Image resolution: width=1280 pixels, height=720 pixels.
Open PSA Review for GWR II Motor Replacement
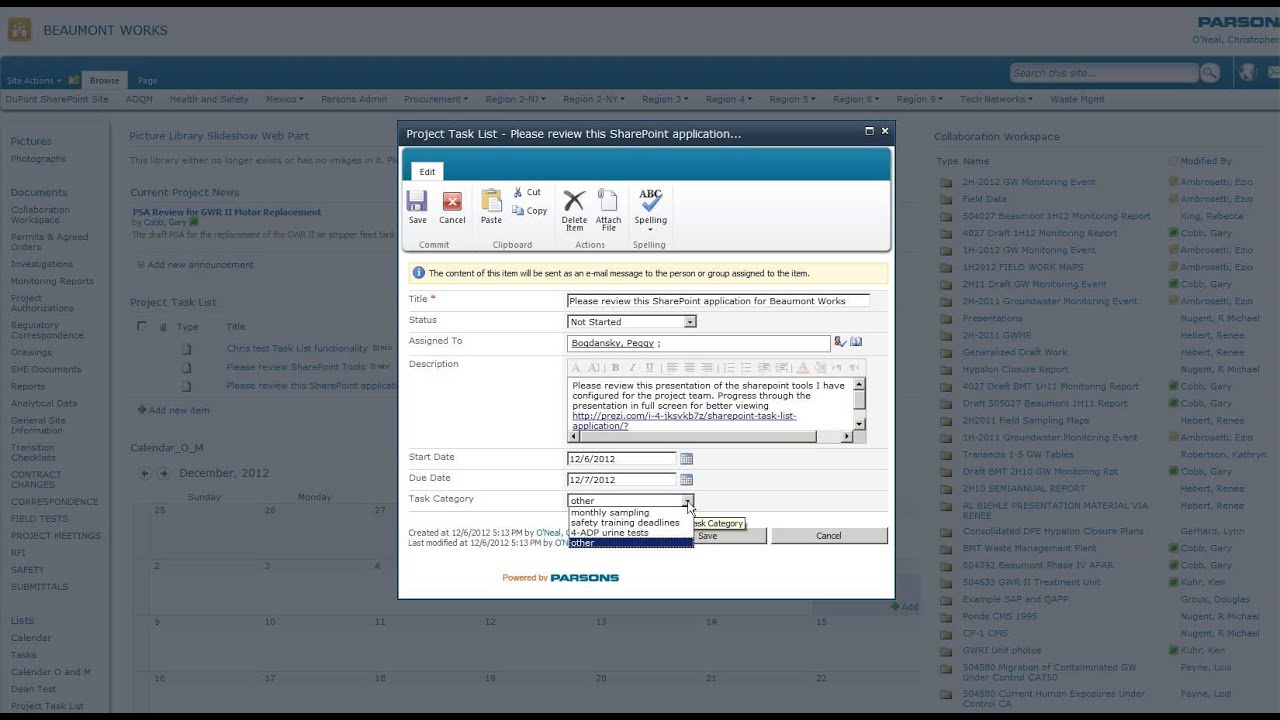point(227,212)
